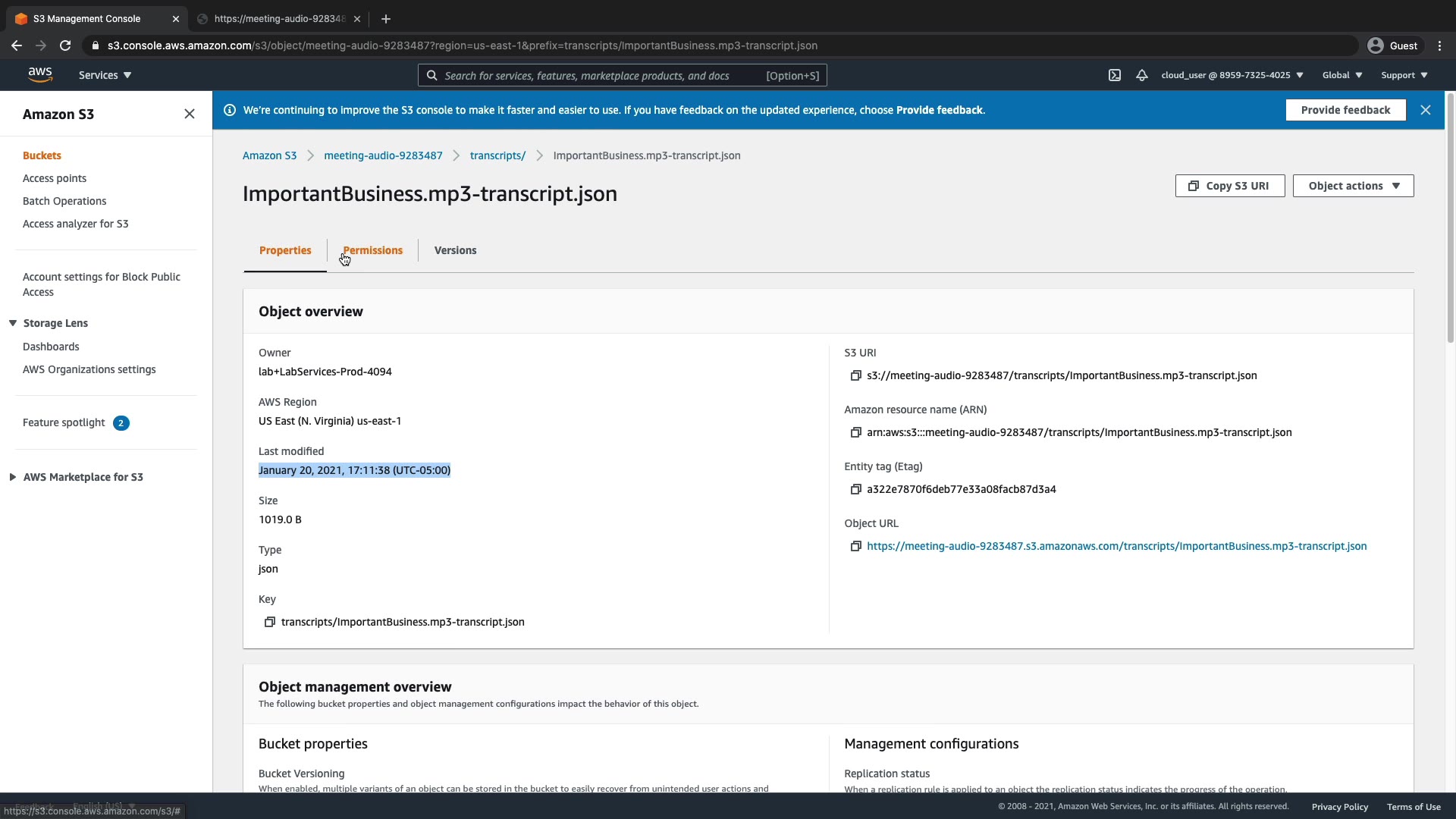Click the AWS logo home icon
Viewport: 1456px width, 819px height.
40,74
